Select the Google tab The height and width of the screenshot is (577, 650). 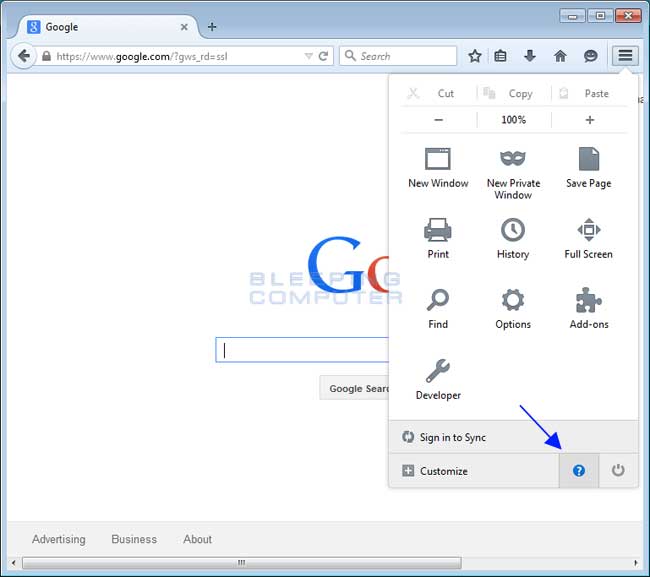[x=108, y=27]
